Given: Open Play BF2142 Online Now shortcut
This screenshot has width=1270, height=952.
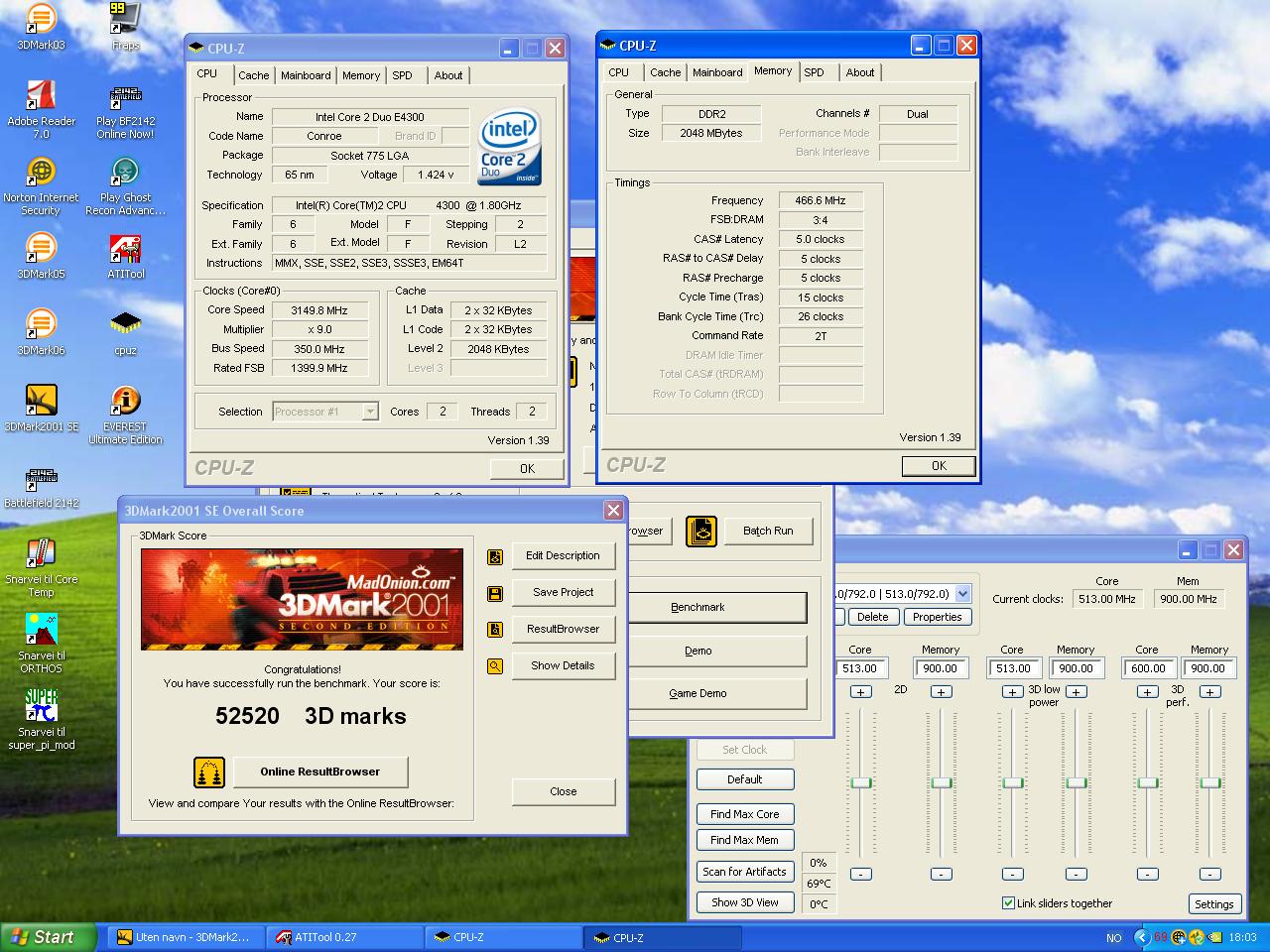Looking at the screenshot, I should [125, 109].
